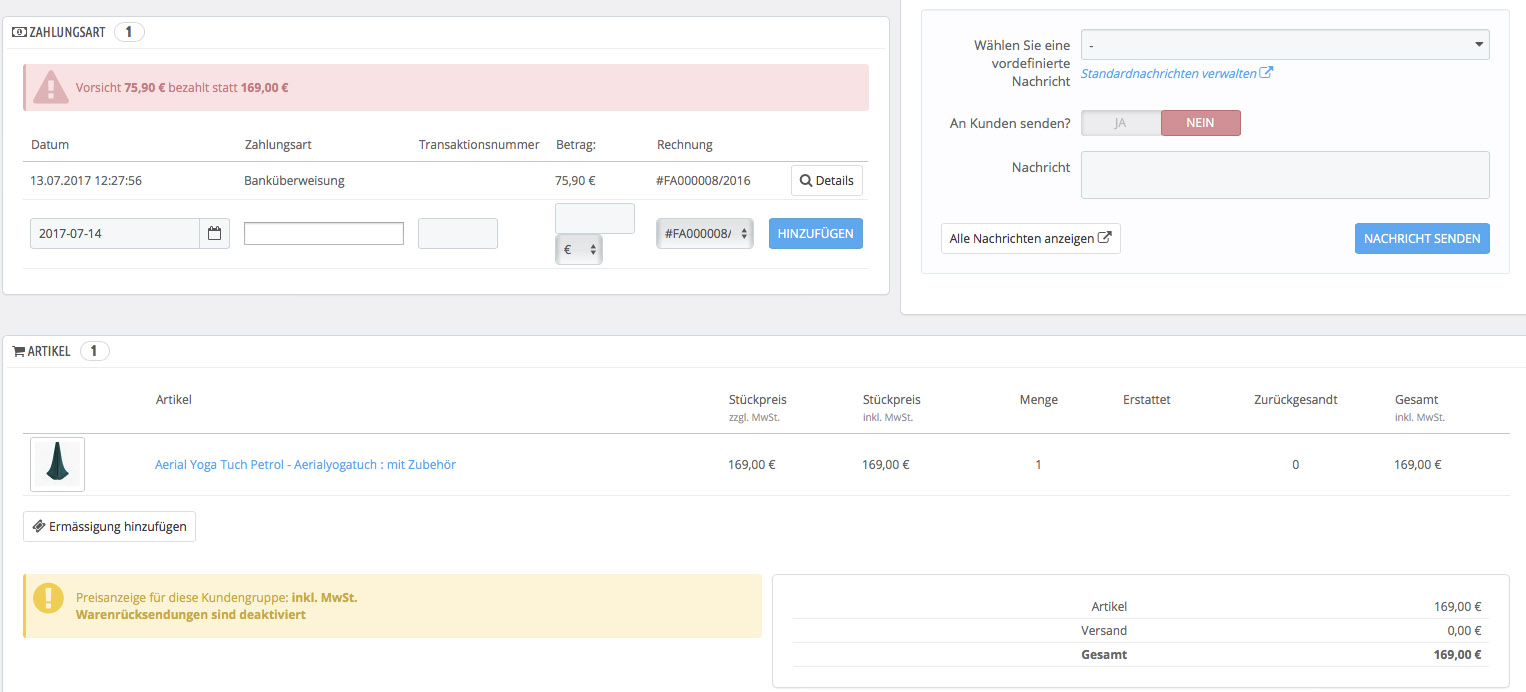Image resolution: width=1526 pixels, height=692 pixels.
Task: Set An Kunden senden to JA
Action: 1121,123
